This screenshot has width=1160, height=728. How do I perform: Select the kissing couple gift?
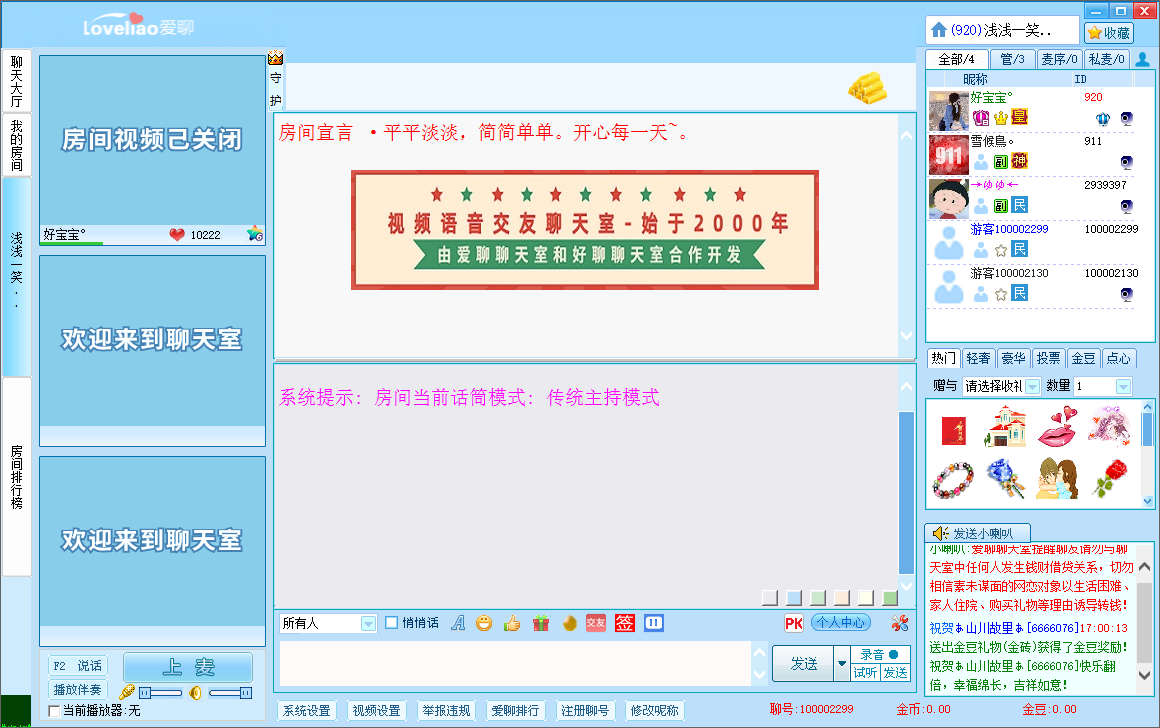coord(1057,478)
